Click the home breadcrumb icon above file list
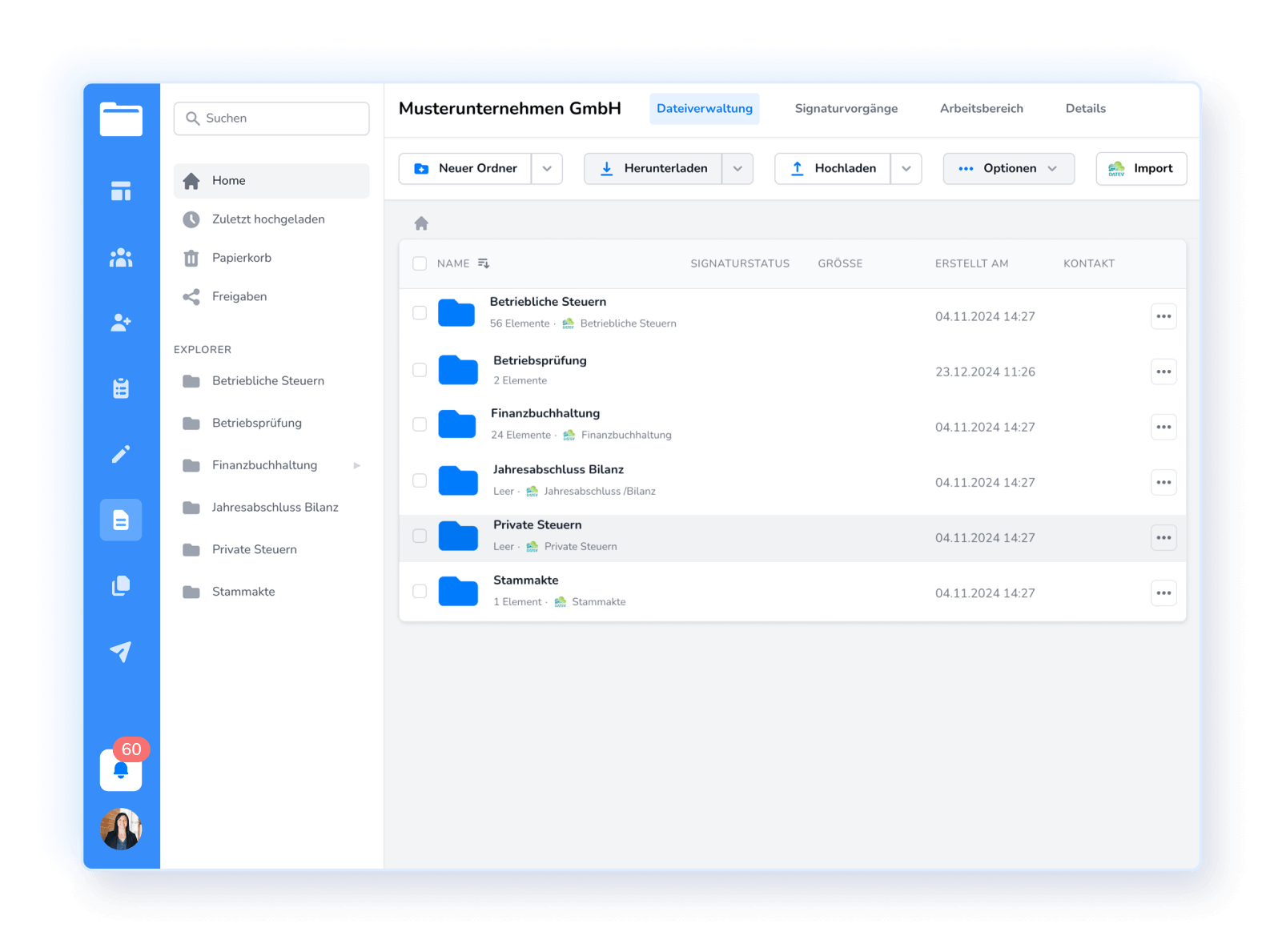1282x952 pixels. [421, 223]
